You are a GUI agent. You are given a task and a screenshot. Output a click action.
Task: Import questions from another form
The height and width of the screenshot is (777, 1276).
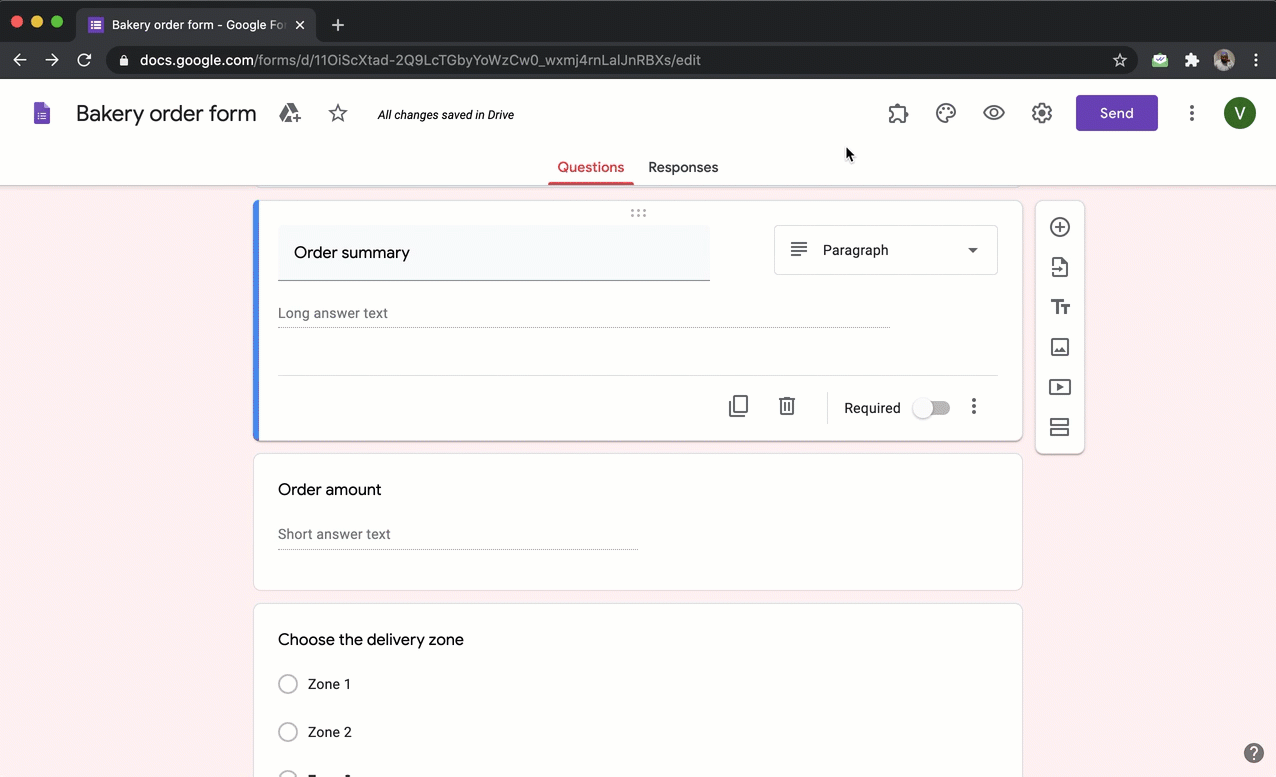click(x=1059, y=267)
